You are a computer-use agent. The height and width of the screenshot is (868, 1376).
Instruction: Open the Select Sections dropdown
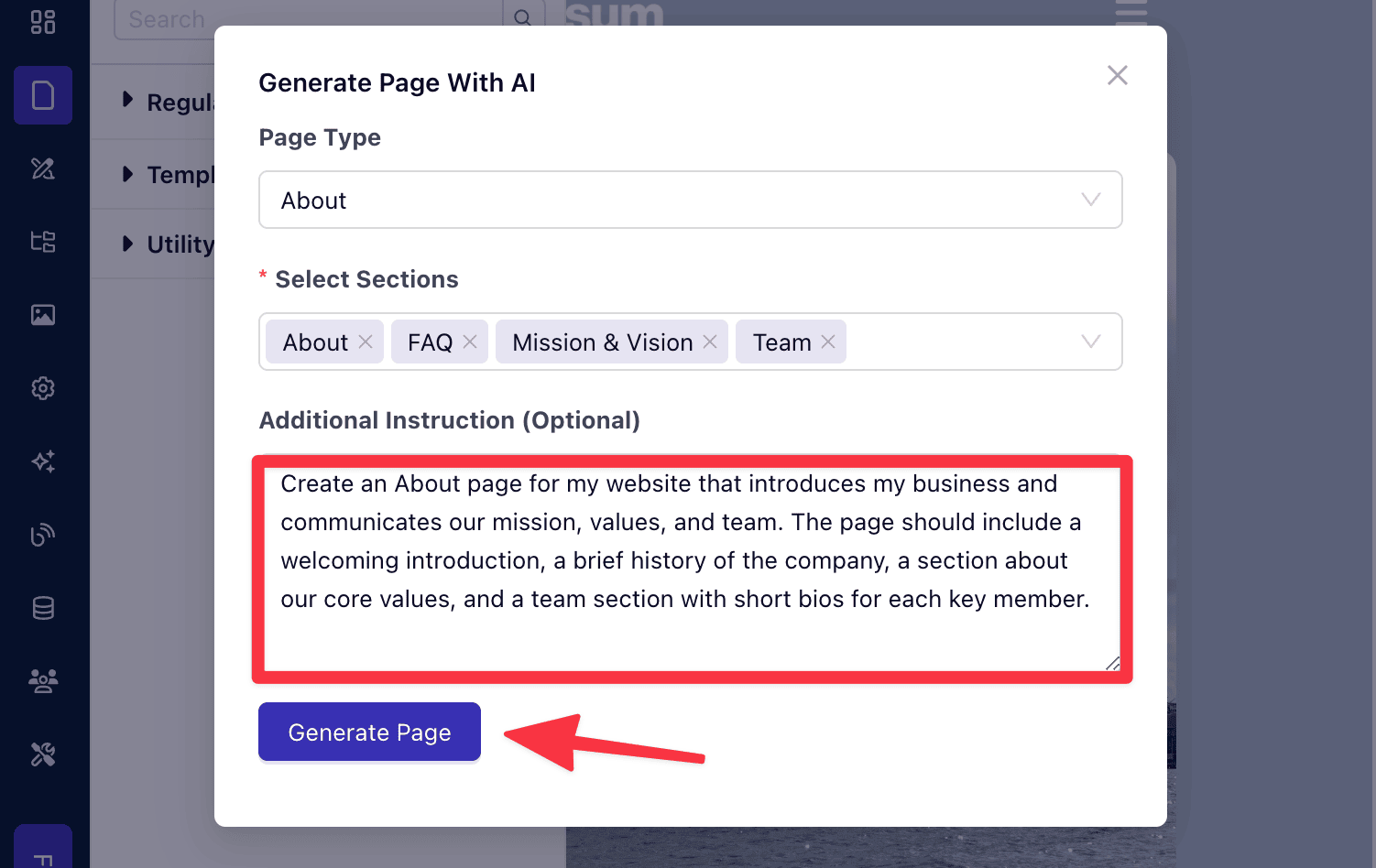(1089, 342)
